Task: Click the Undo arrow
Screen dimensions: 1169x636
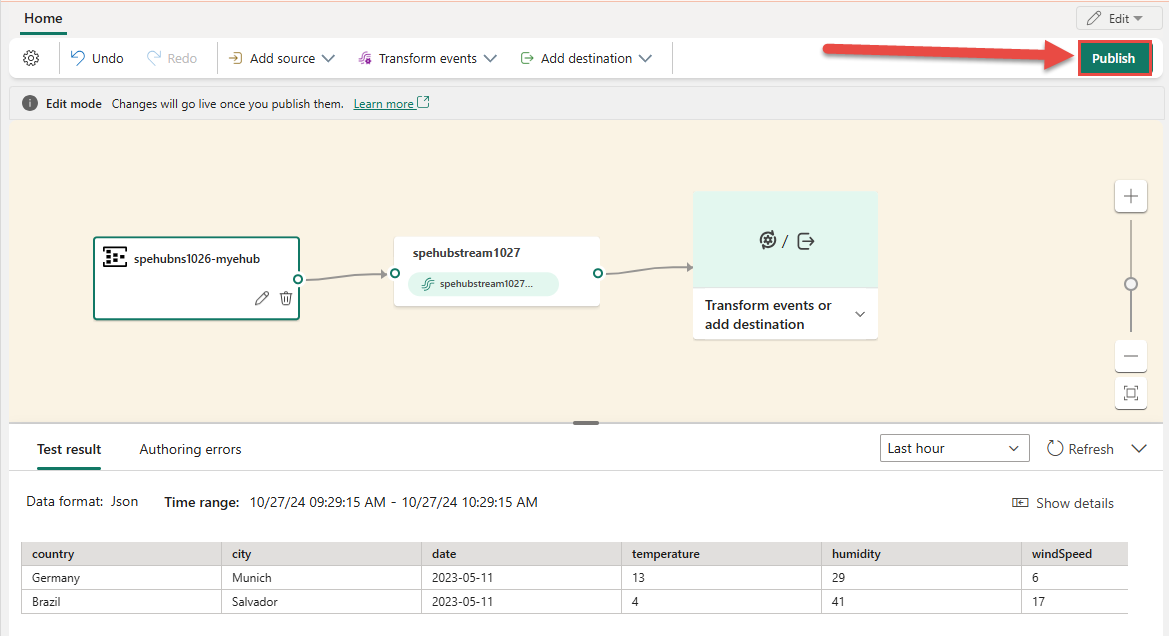Action: (78, 58)
